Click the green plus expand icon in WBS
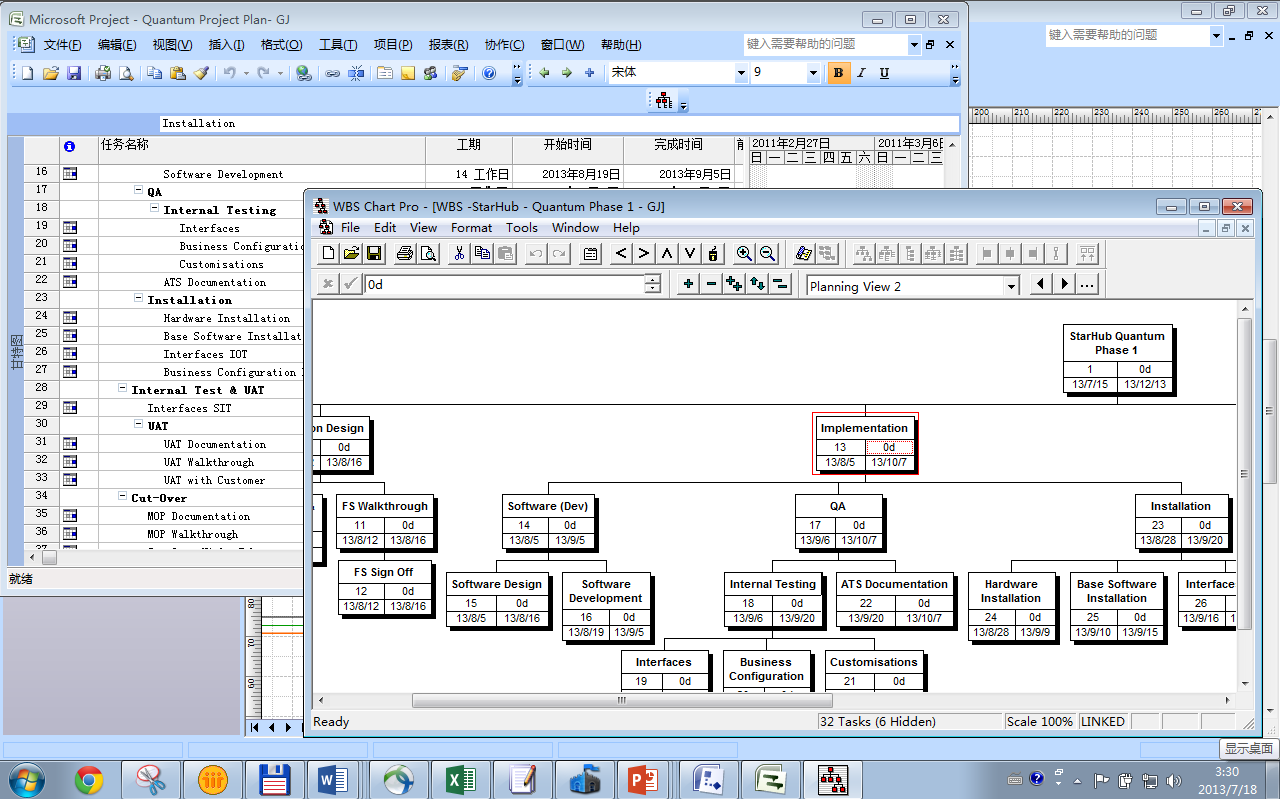The image size is (1280, 799). coord(688,285)
